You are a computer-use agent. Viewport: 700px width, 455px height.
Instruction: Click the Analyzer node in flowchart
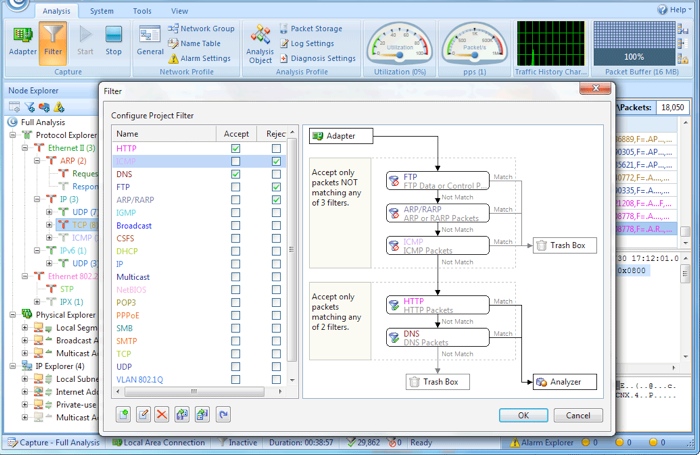click(x=565, y=382)
